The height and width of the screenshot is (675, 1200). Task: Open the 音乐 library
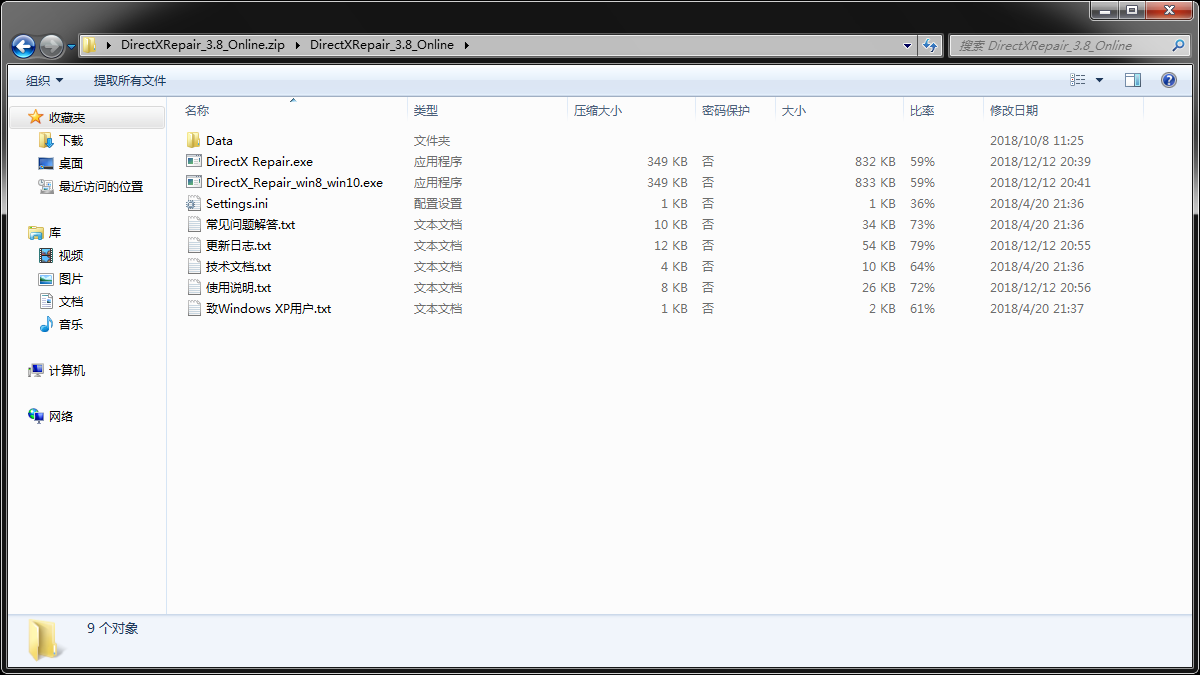point(70,324)
